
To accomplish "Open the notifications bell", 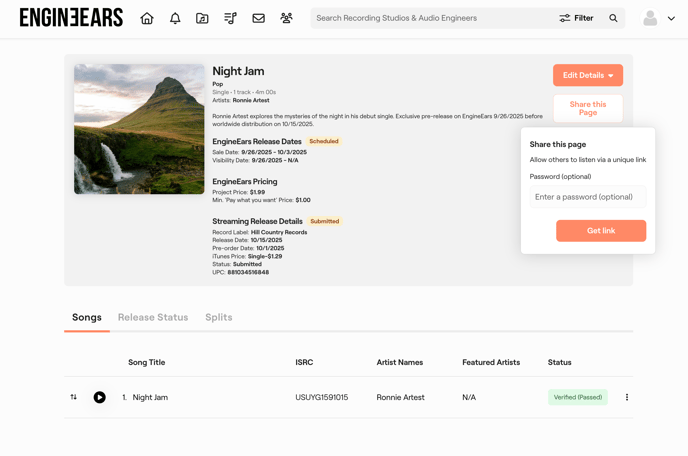I will click(x=175, y=18).
